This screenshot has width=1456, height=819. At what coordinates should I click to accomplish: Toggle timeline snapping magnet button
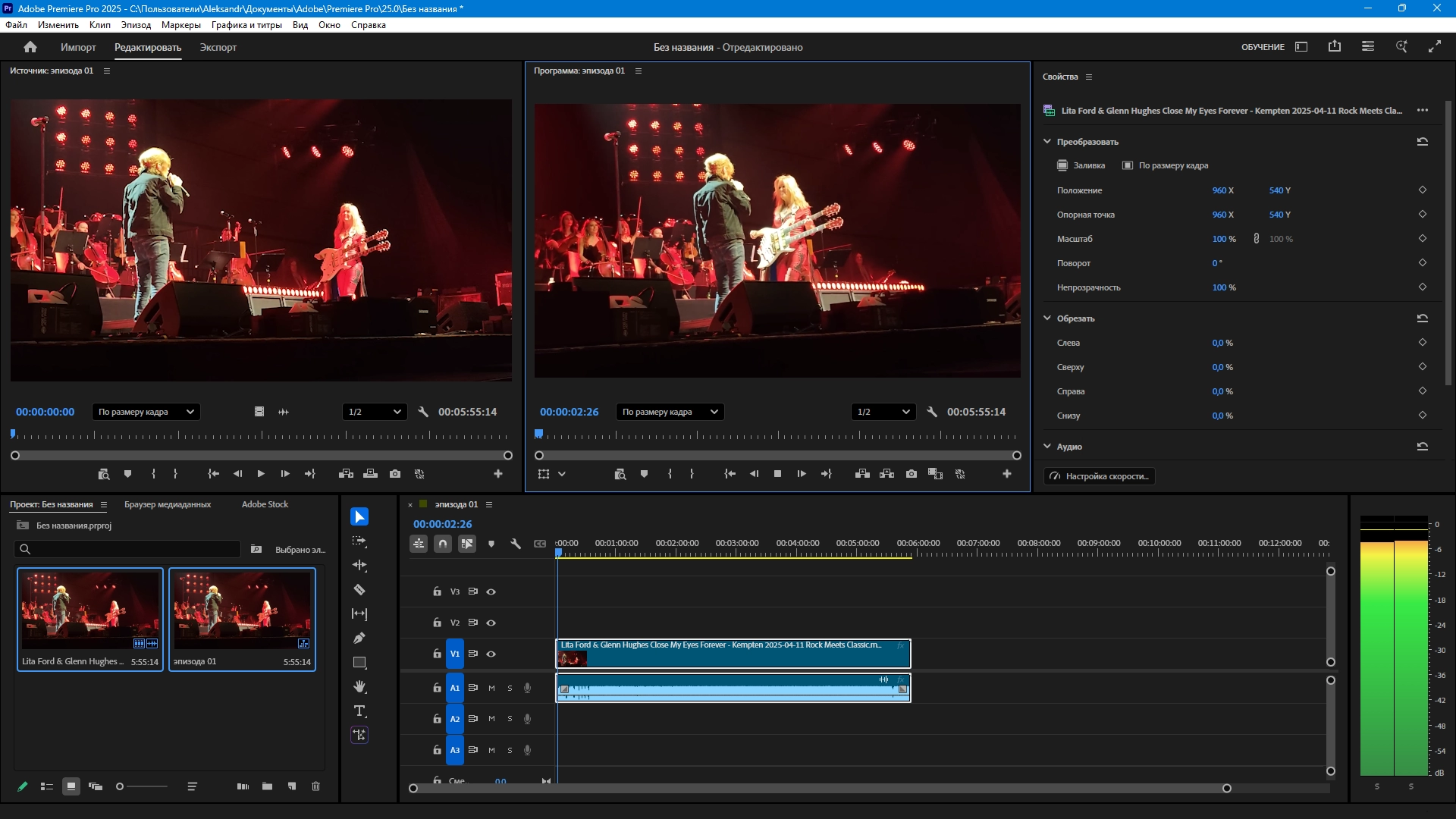pos(443,544)
